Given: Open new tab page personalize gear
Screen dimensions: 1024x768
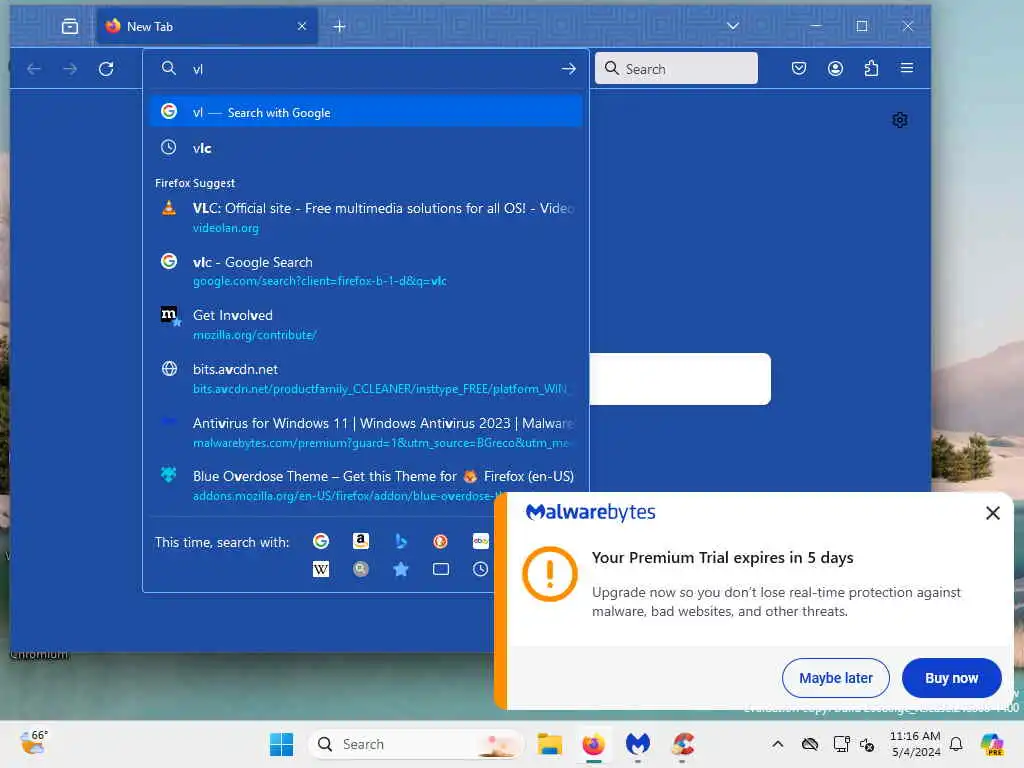Looking at the screenshot, I should point(900,120).
